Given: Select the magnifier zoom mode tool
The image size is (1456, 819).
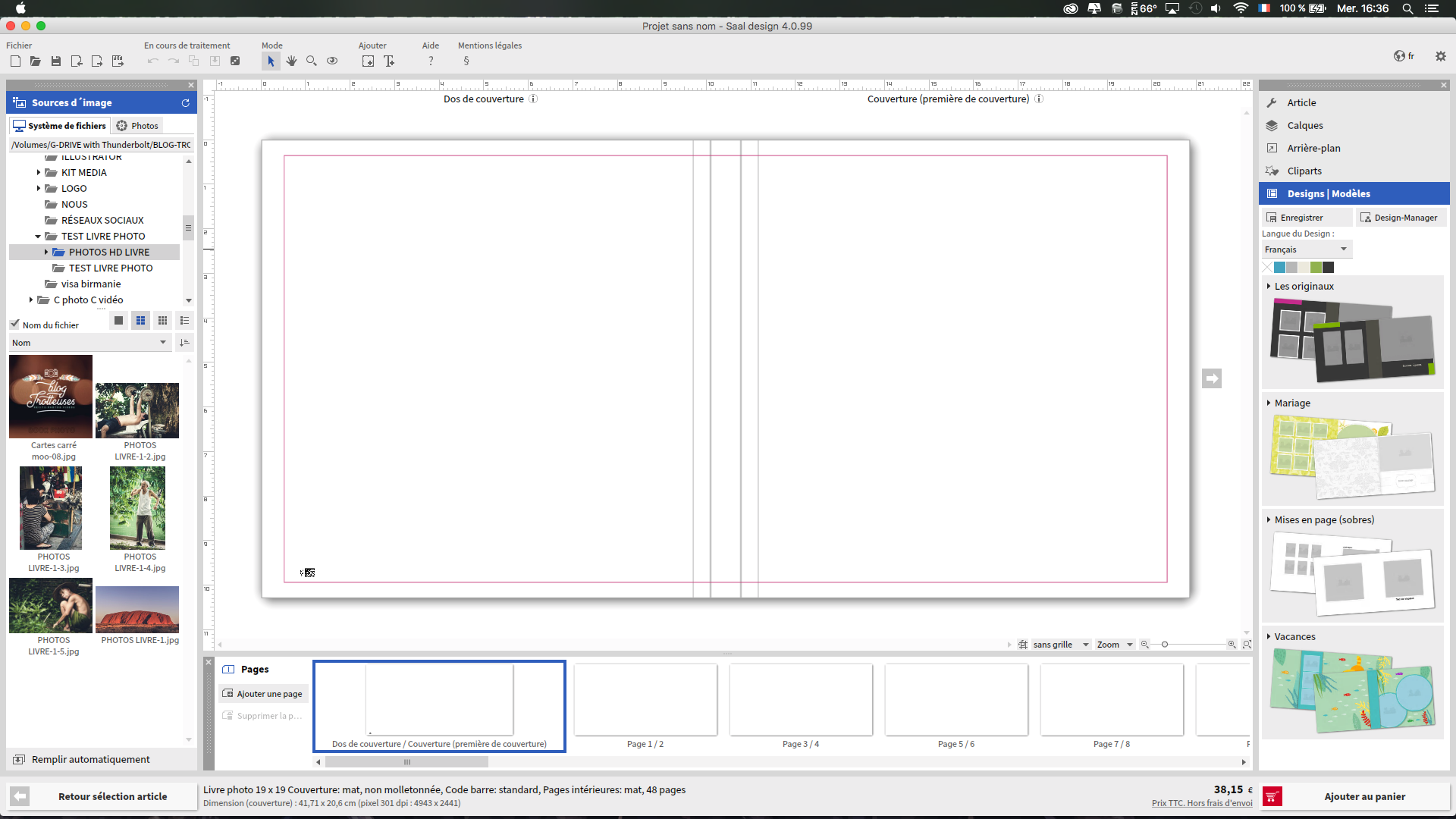Looking at the screenshot, I should pos(312,61).
